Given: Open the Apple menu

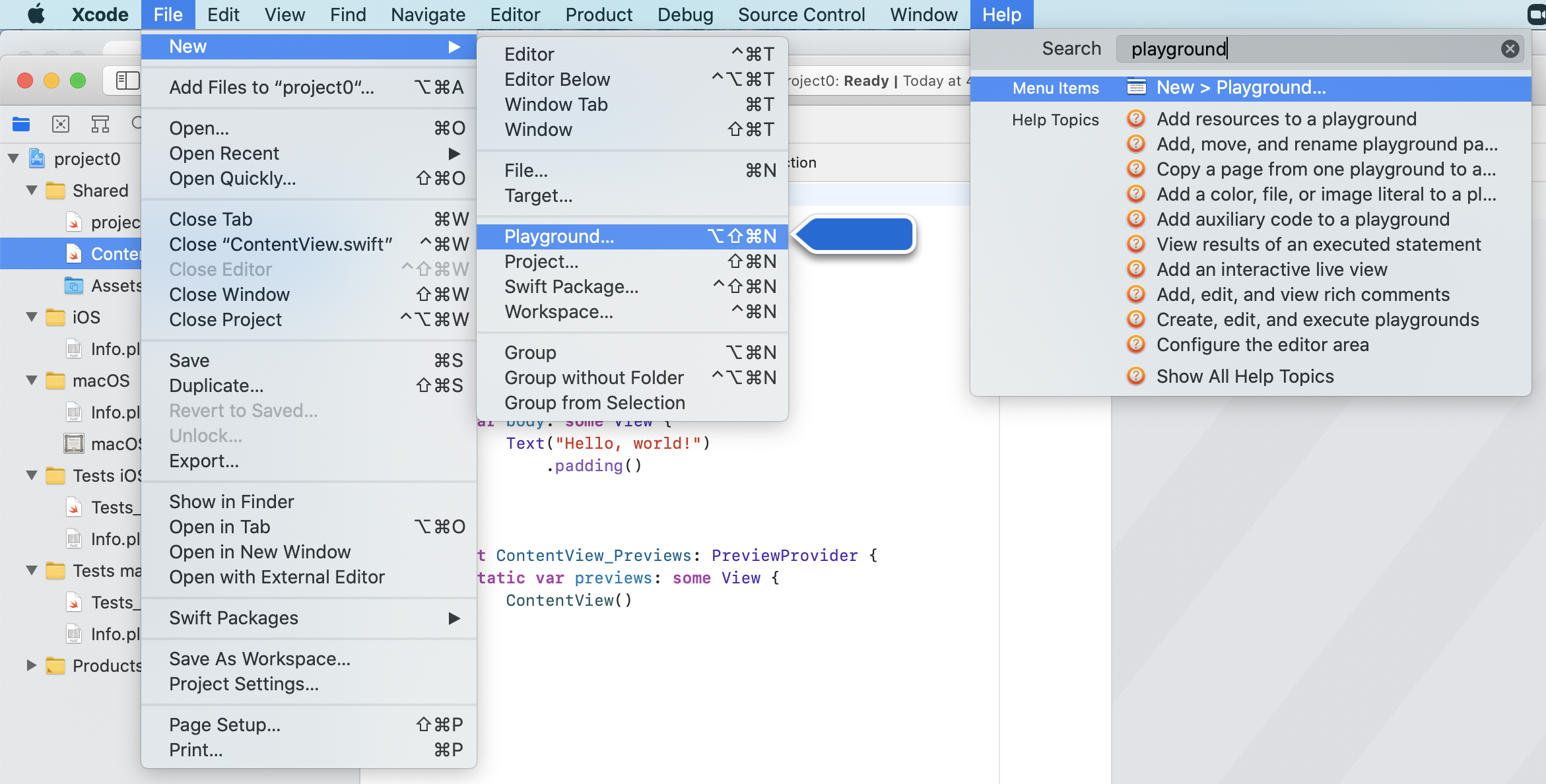Looking at the screenshot, I should [36, 15].
